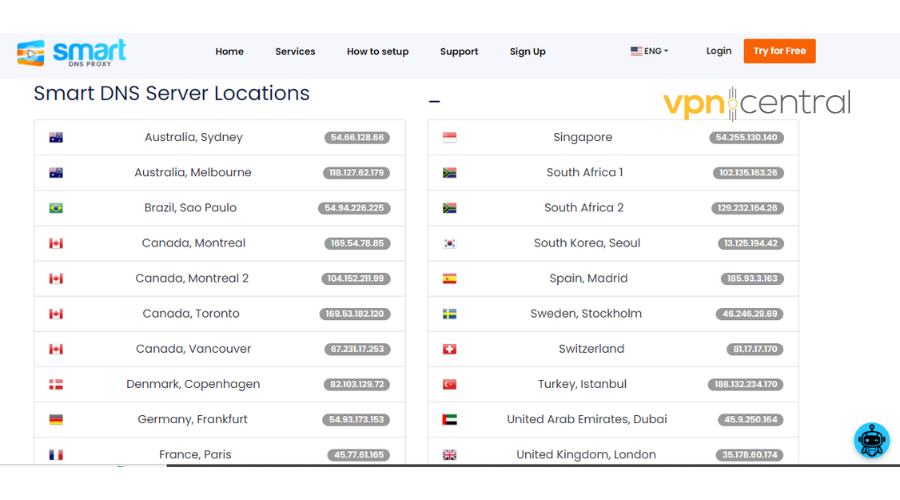Select IP address 102.135.163.26
Image resolution: width=900 pixels, height=500 pixels.
(x=748, y=173)
